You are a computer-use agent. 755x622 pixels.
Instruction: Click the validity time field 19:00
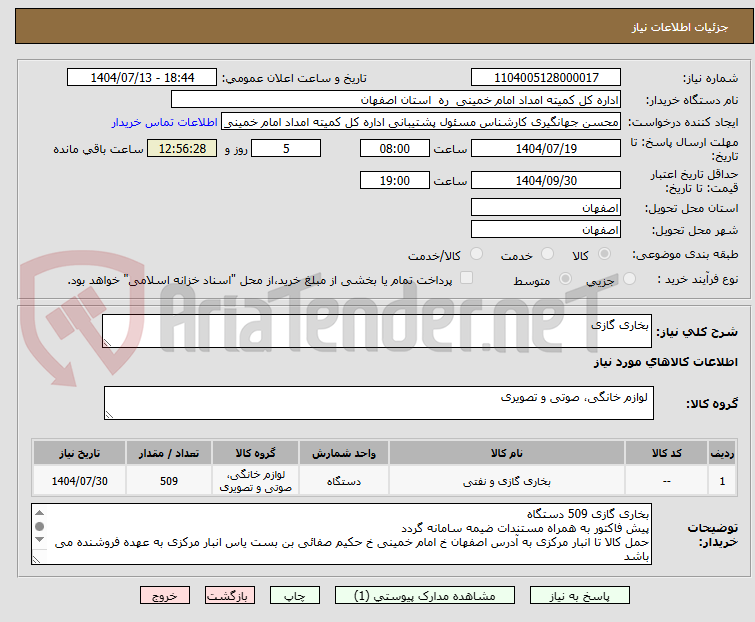pos(395,181)
